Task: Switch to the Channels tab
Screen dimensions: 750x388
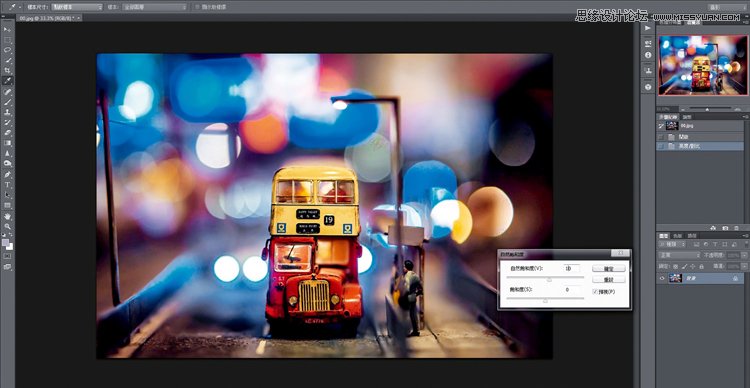Action: (677, 236)
